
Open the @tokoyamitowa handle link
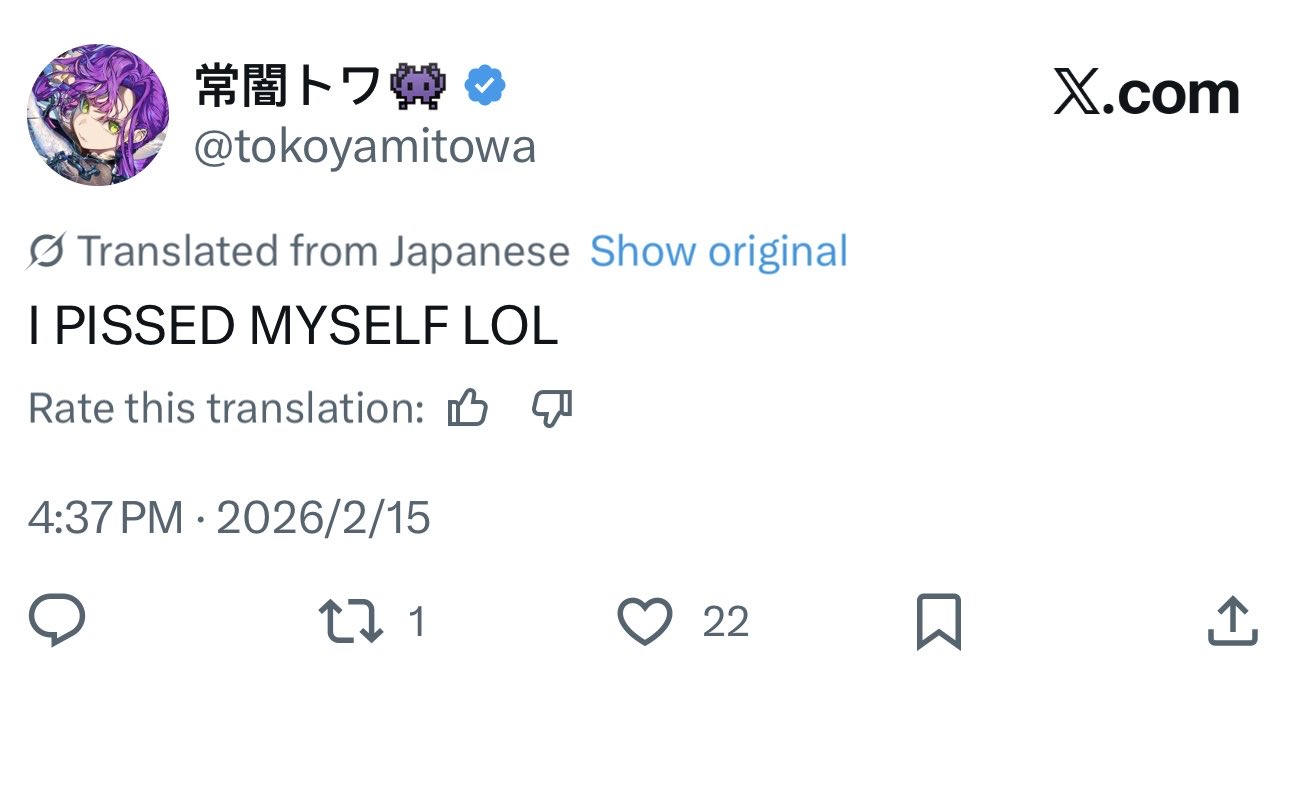tap(365, 148)
